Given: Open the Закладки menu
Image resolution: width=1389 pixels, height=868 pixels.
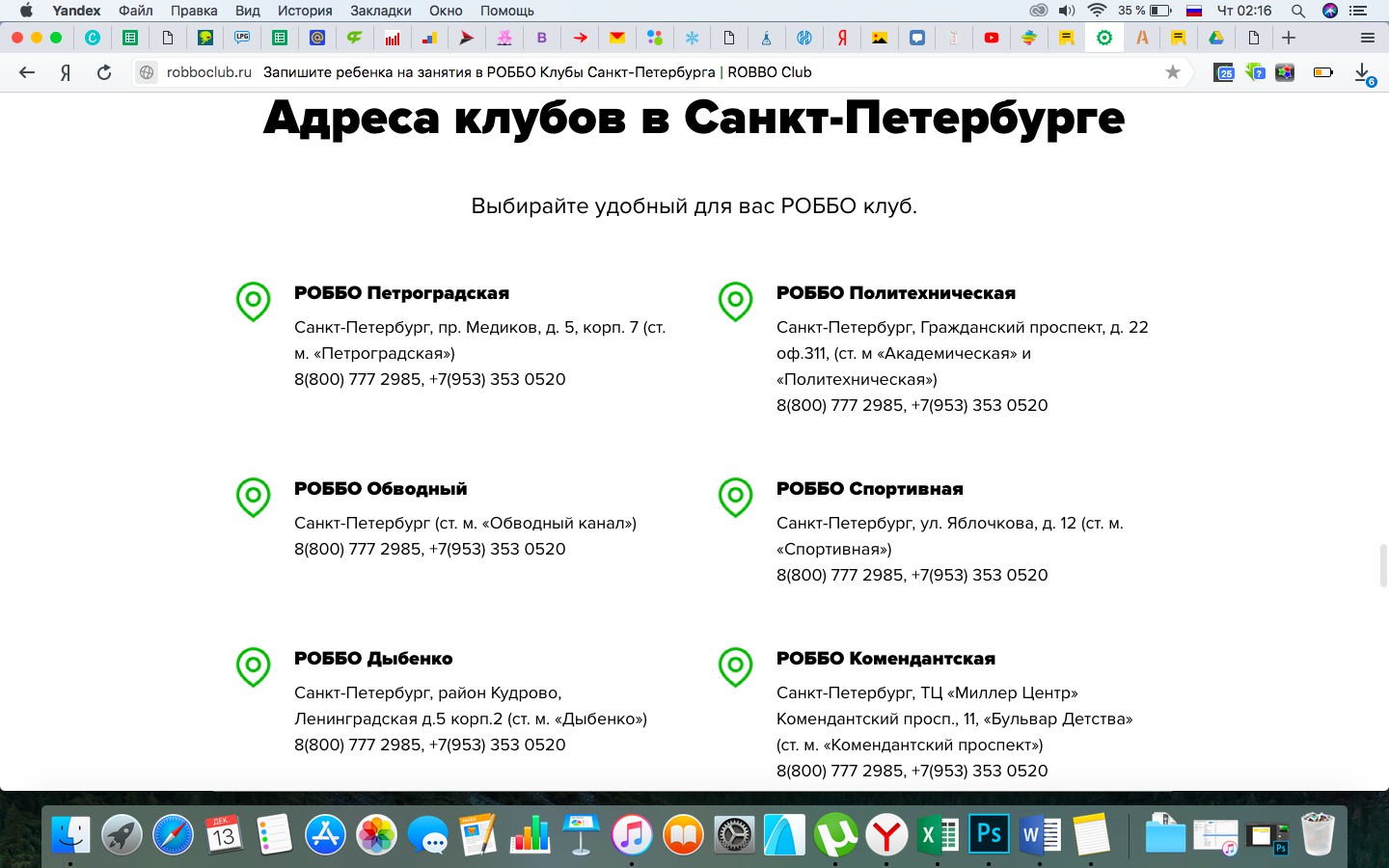Looking at the screenshot, I should 381,11.
